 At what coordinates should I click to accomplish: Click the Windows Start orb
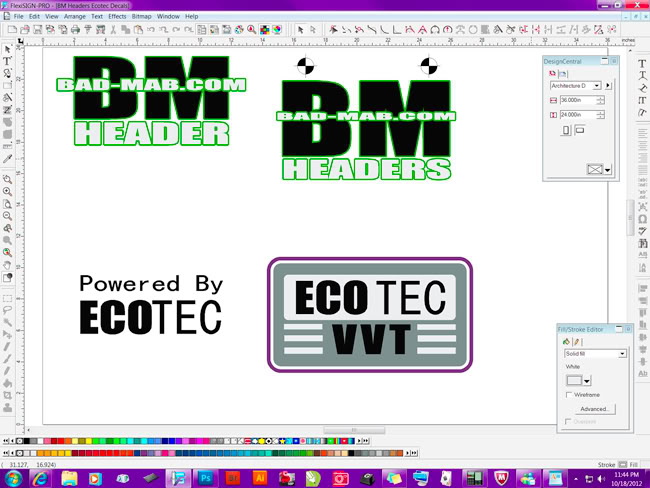pos(13,478)
